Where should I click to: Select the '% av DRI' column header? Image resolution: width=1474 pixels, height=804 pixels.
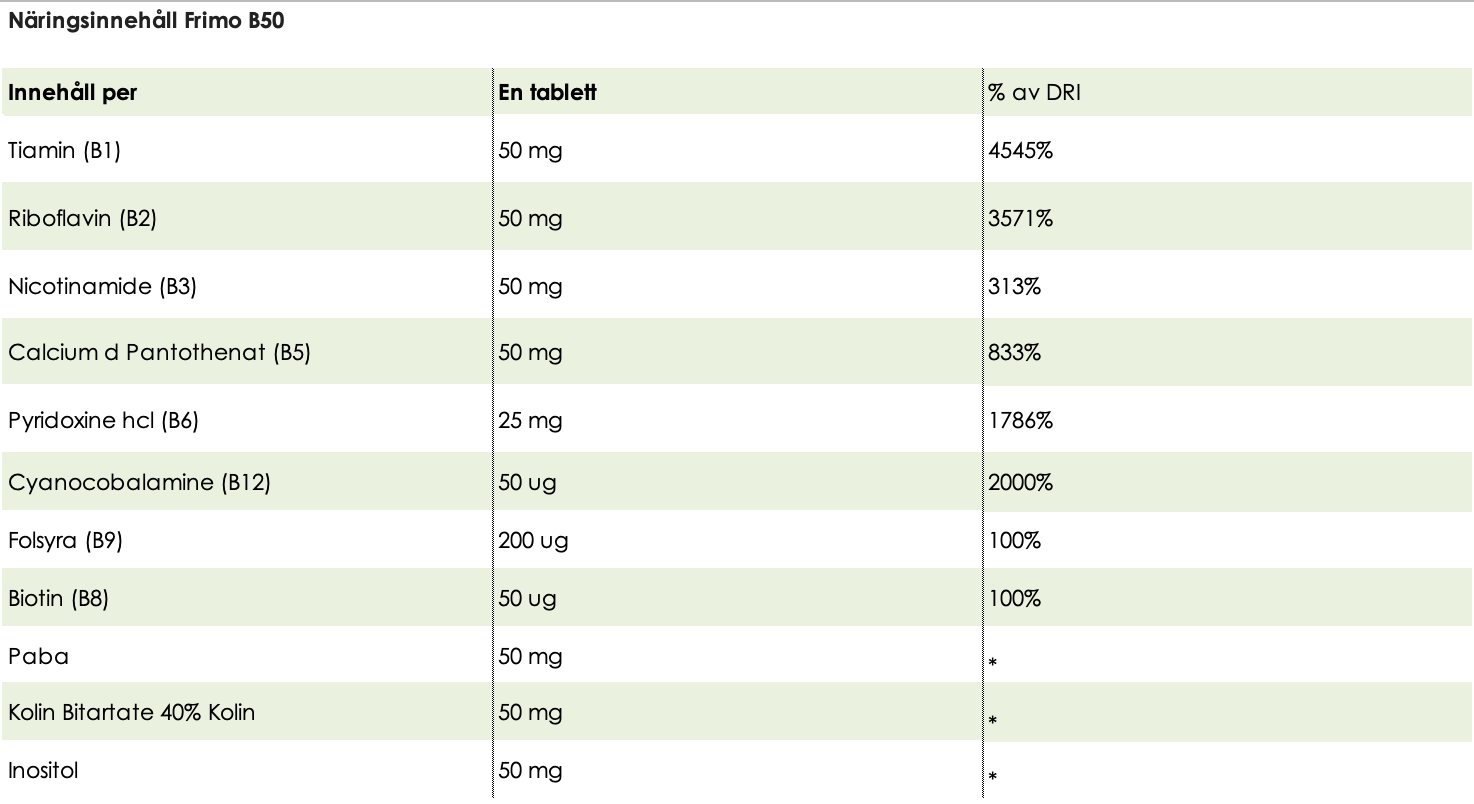pyautogui.click(x=1034, y=93)
